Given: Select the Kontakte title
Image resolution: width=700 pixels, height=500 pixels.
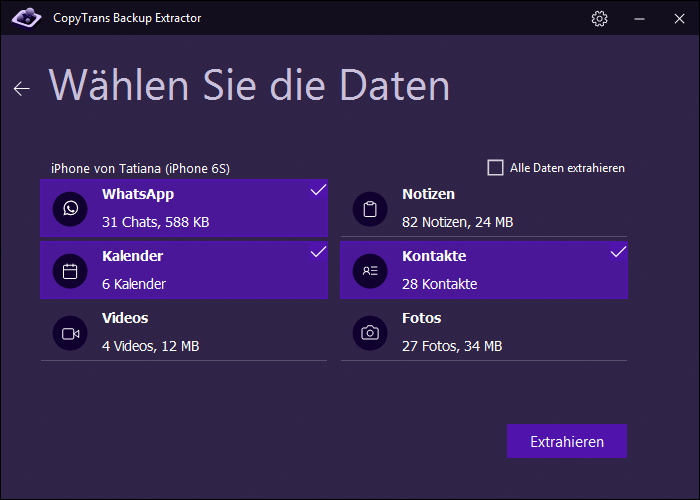Looking at the screenshot, I should [x=434, y=256].
